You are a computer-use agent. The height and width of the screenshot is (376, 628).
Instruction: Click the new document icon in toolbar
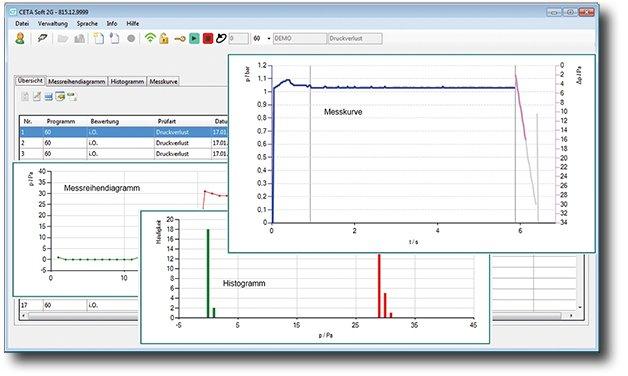tap(99, 38)
